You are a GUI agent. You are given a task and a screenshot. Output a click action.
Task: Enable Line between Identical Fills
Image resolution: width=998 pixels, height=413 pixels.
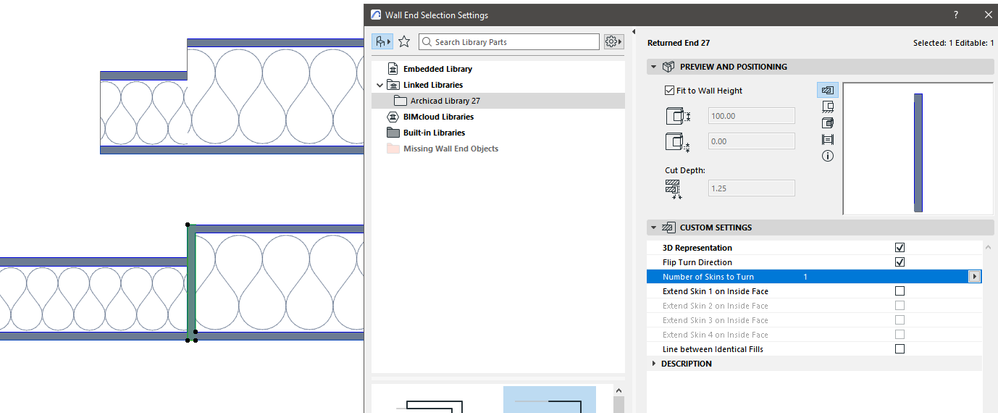pos(899,349)
